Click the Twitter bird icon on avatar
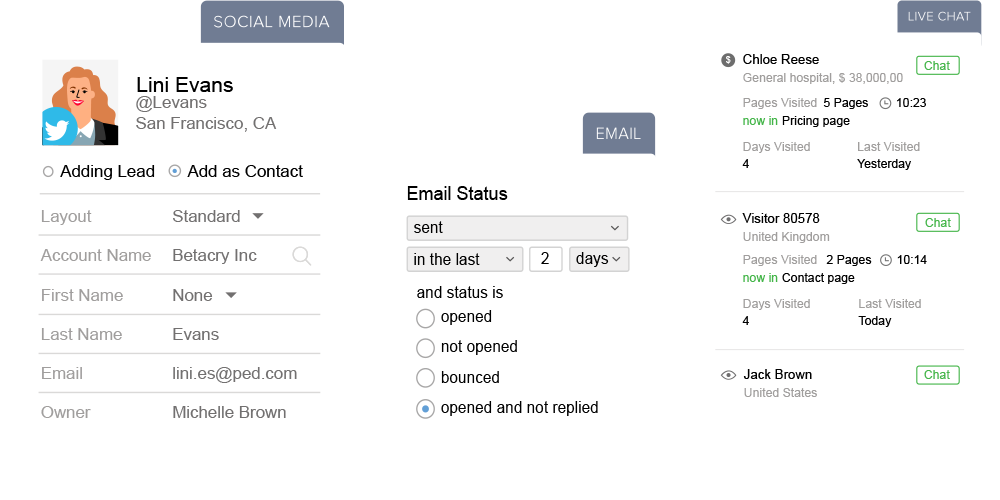The image size is (1000, 500). coord(59,127)
